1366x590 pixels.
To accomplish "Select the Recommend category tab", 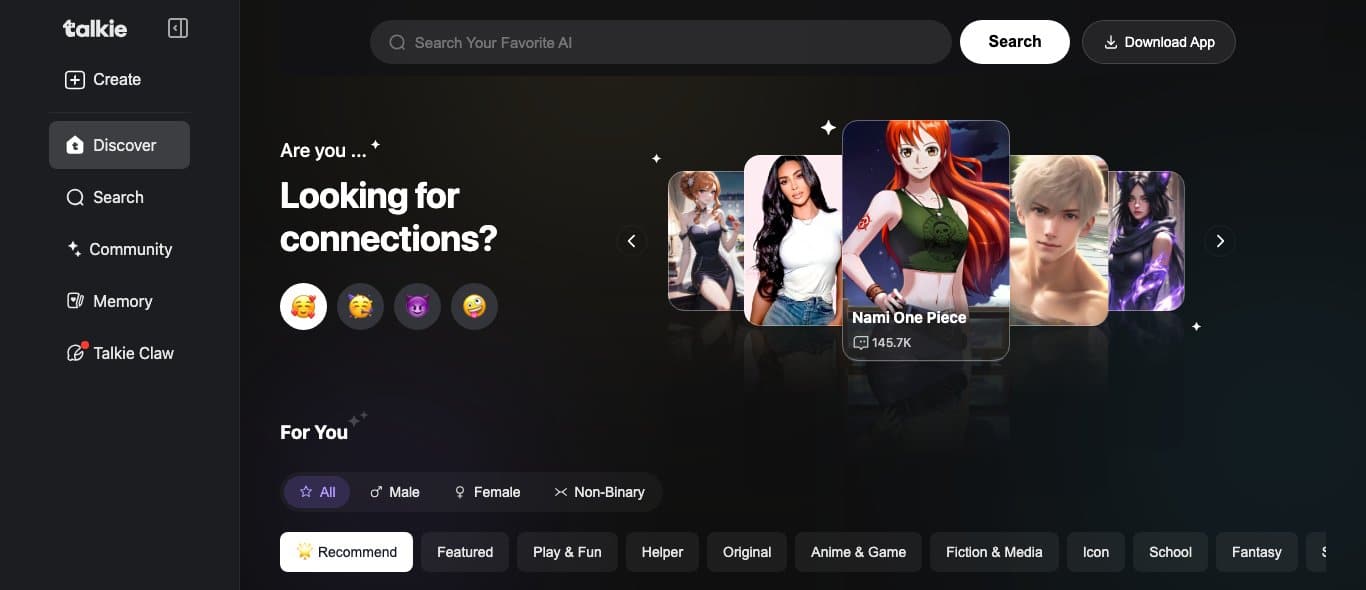I will point(346,552).
